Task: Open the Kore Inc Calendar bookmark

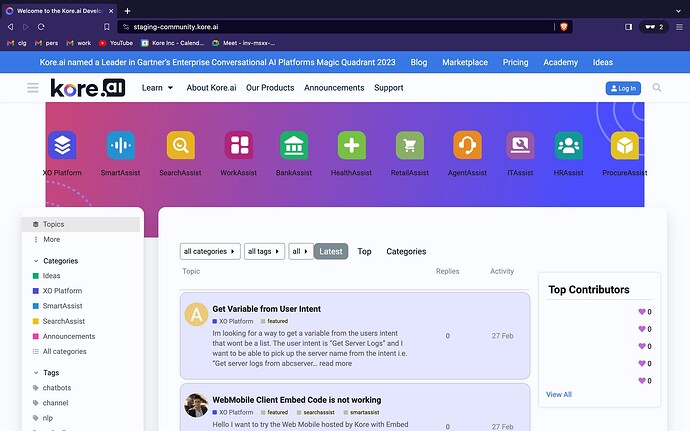Action: pyautogui.click(x=172, y=43)
